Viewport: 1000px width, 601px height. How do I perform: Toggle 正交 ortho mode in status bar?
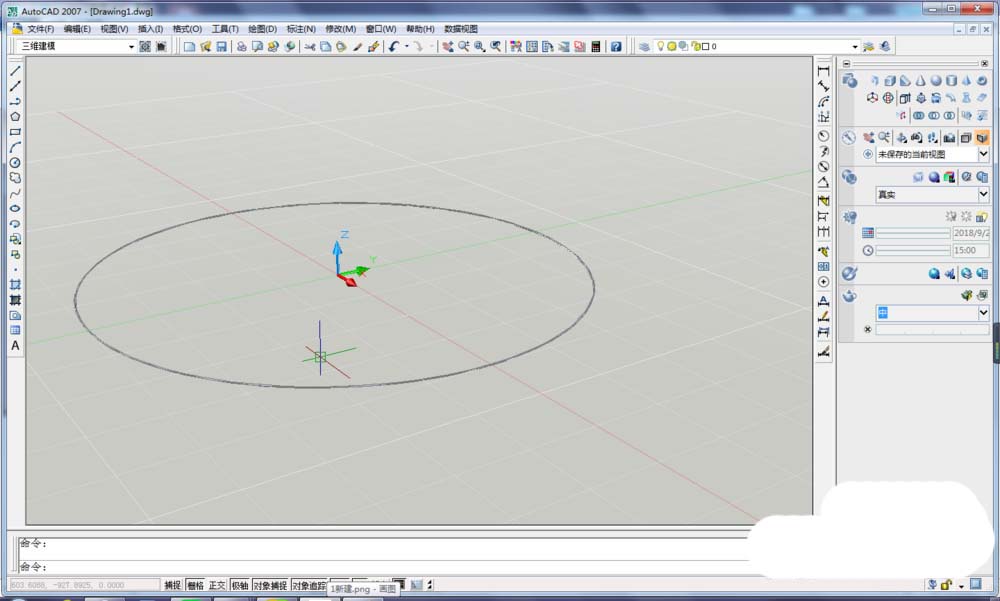click(217, 585)
